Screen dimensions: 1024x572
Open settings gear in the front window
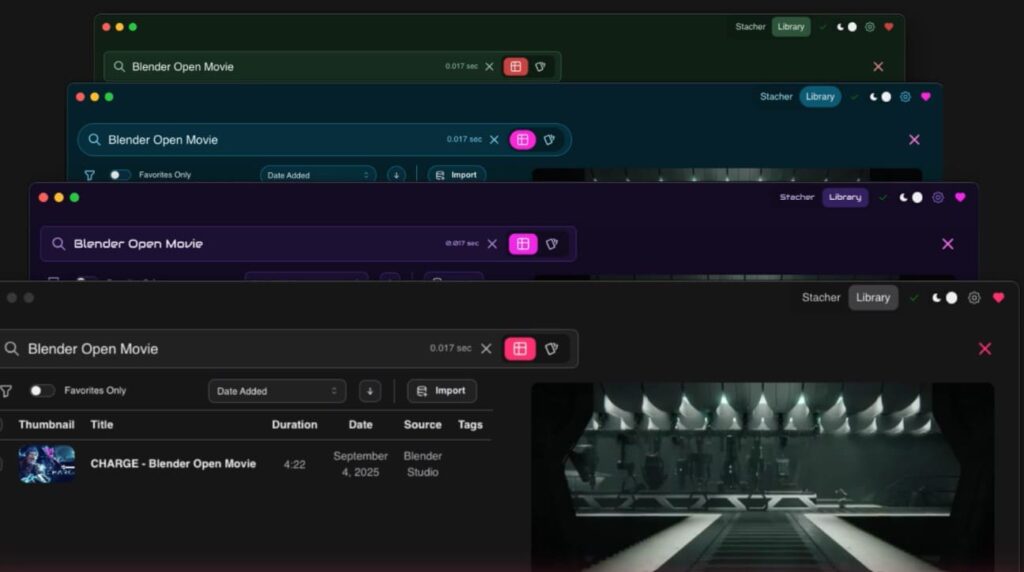[974, 298]
